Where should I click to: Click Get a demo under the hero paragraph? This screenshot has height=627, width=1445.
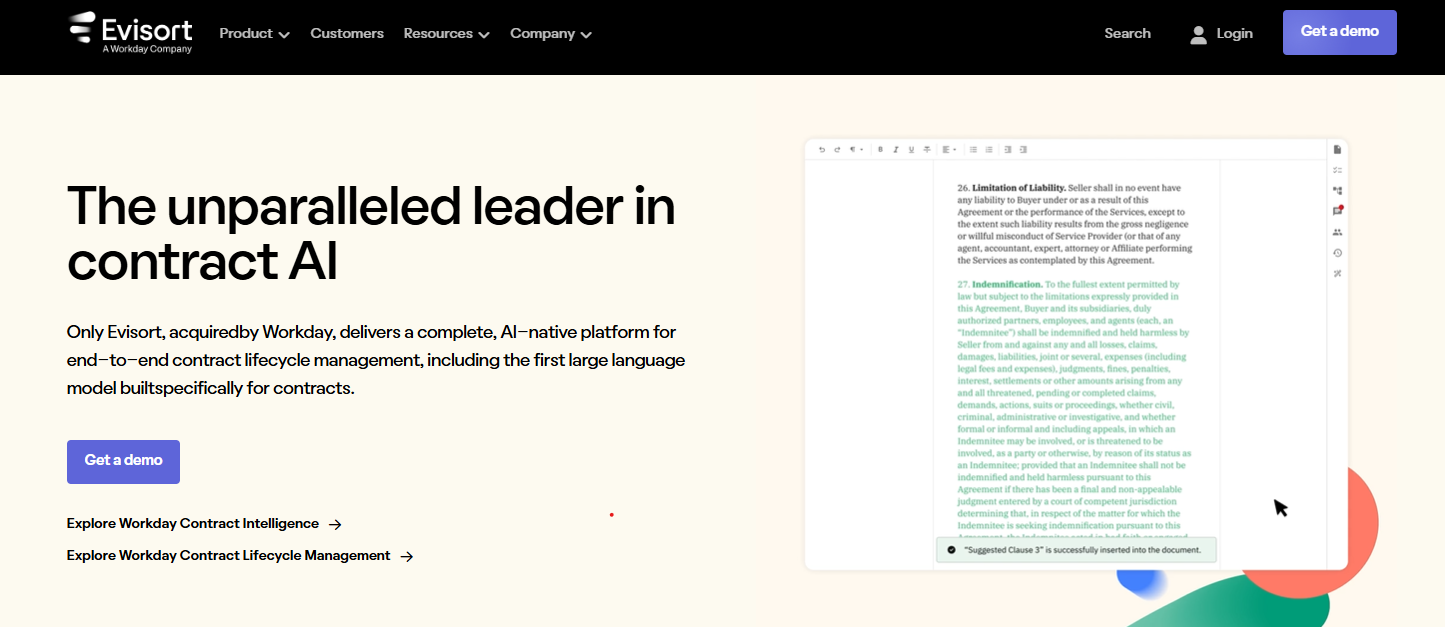(x=123, y=461)
